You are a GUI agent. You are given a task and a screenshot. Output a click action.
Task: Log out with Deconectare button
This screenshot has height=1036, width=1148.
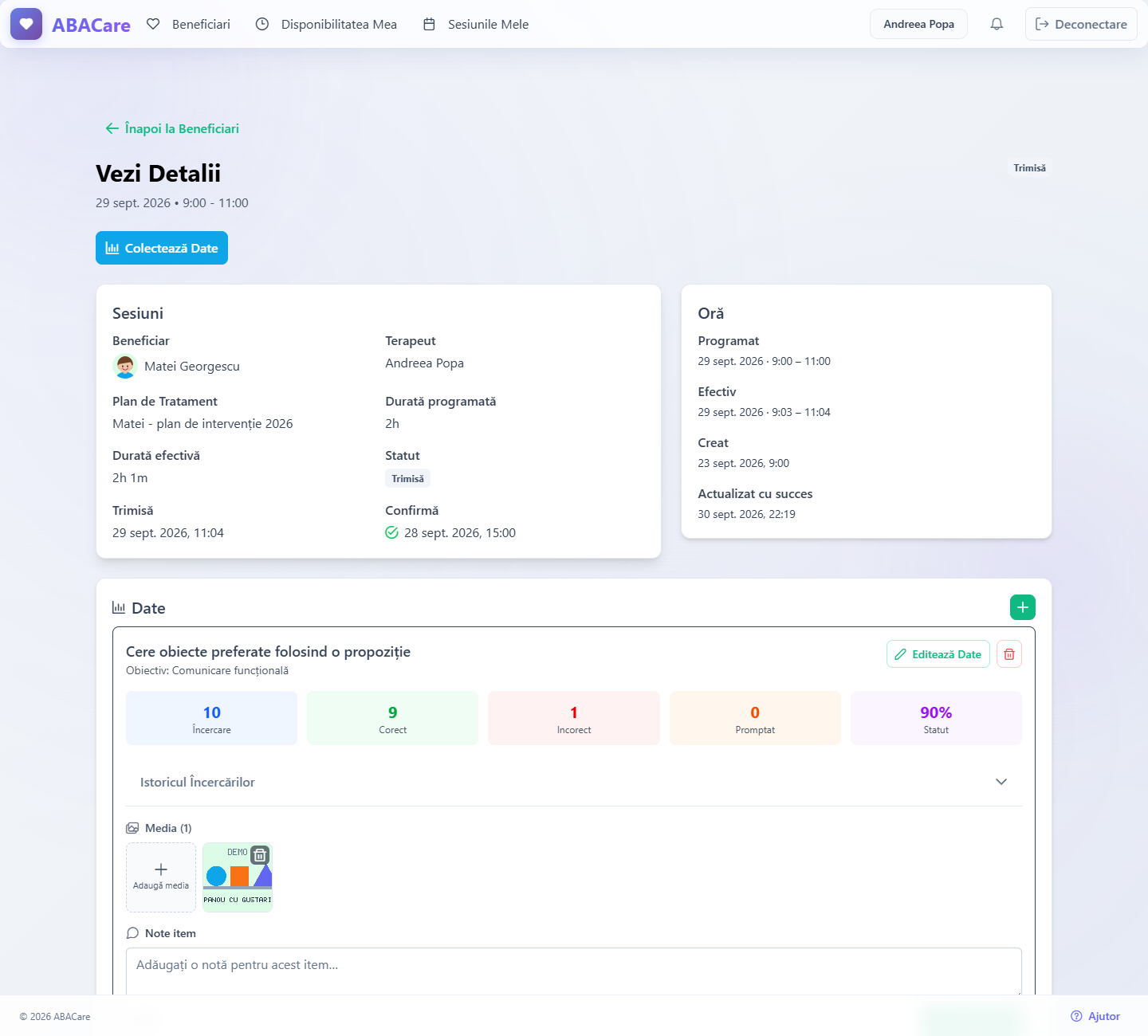point(1081,24)
